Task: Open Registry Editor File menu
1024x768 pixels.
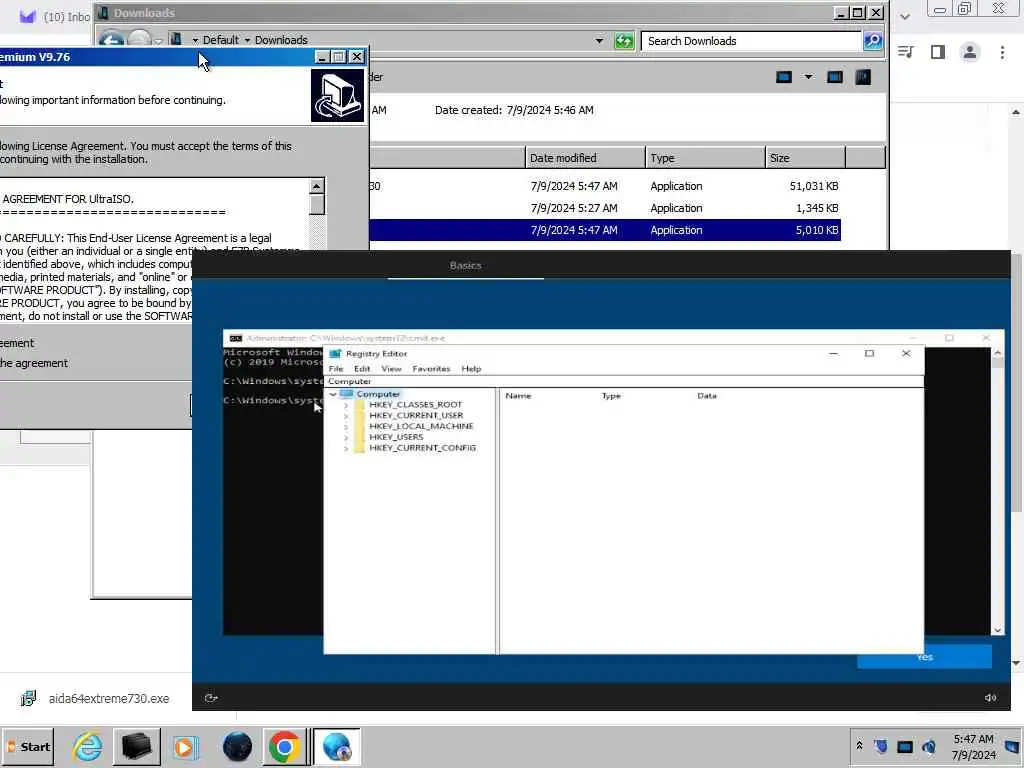Action: [336, 369]
